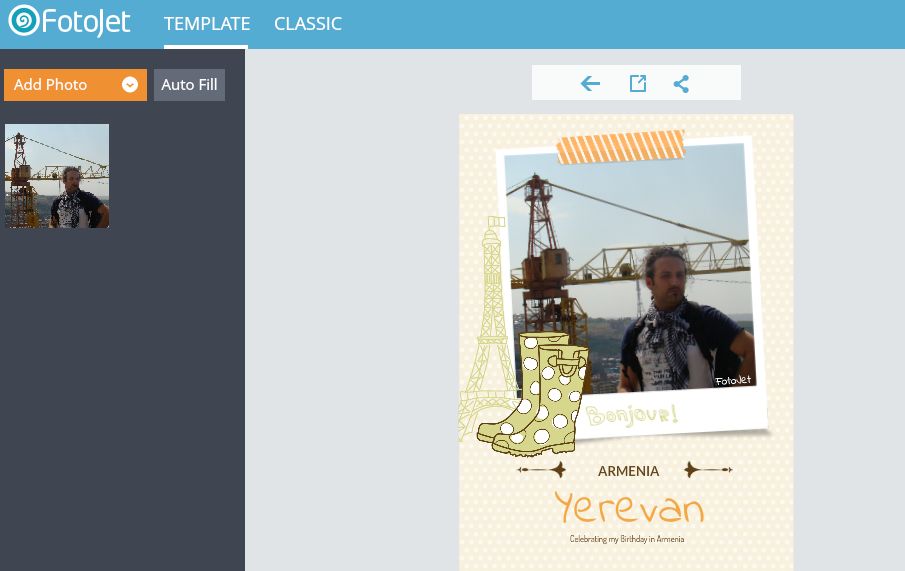Click the Bonjour! caption on the frame
905x571 pixels.
(631, 415)
